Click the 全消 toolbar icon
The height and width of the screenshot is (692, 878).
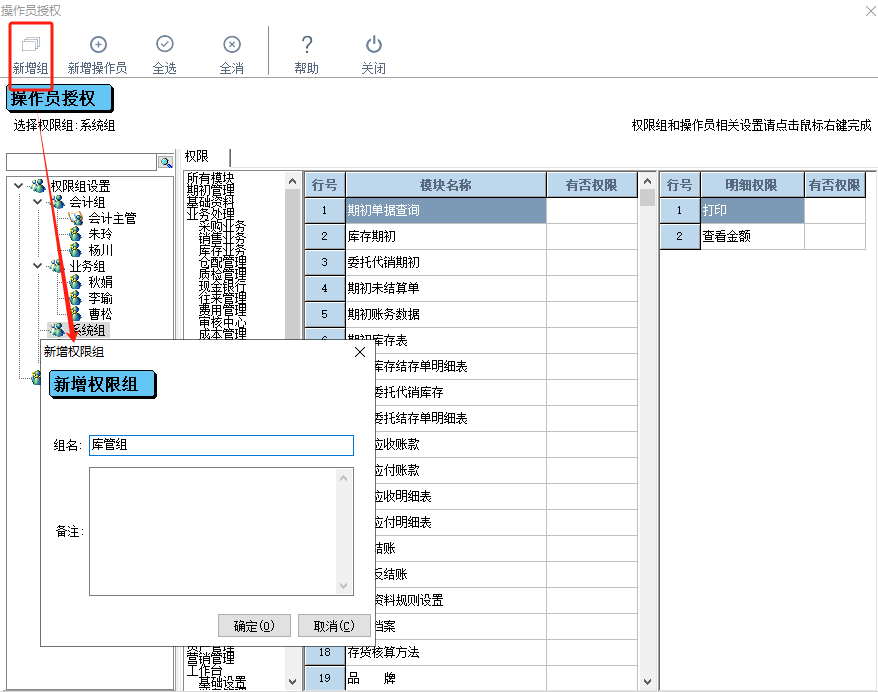232,44
